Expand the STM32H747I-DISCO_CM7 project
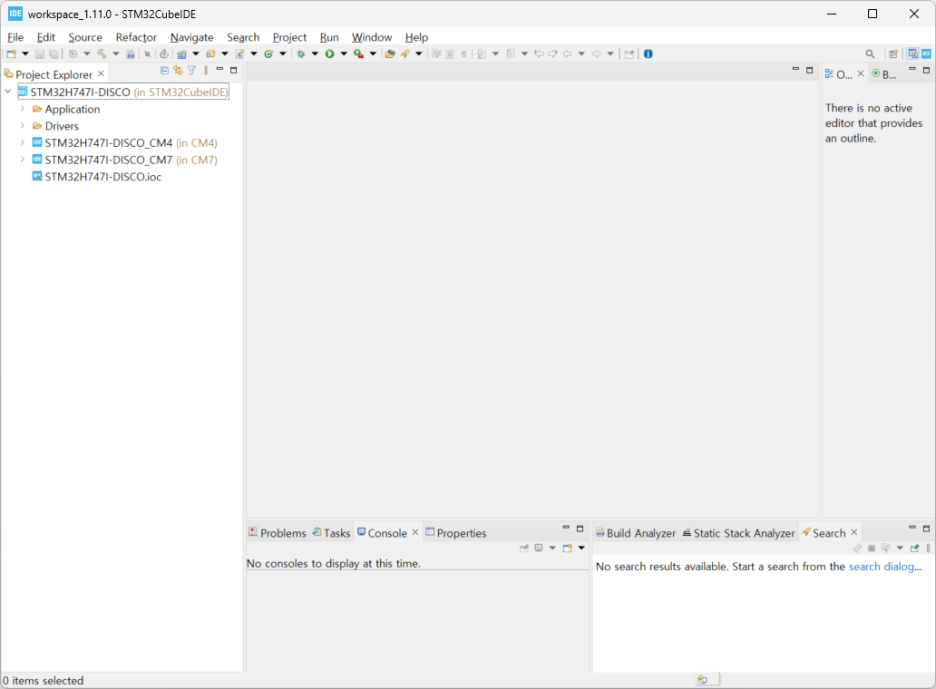 click(x=22, y=159)
